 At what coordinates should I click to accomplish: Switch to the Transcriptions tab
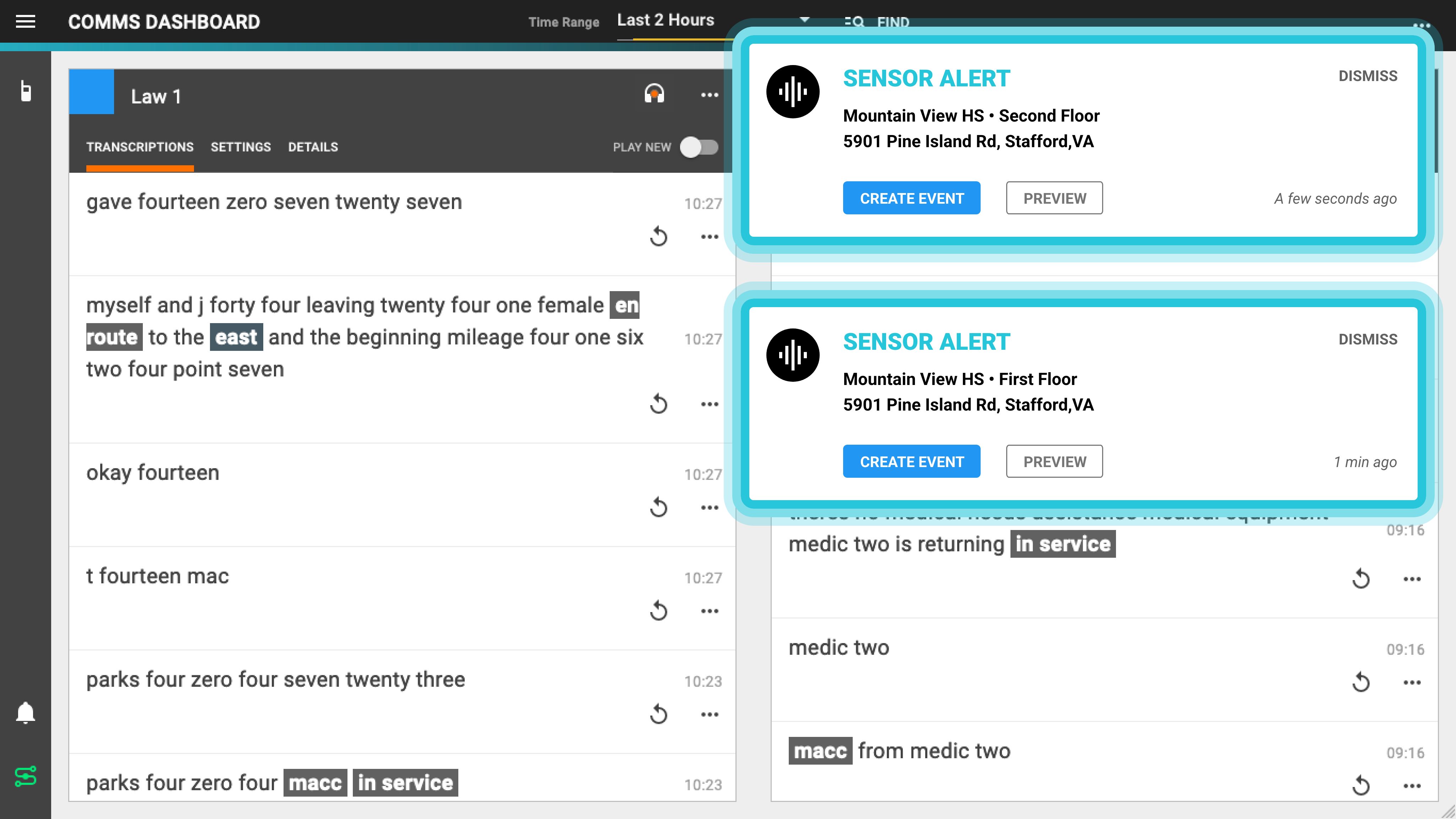[140, 147]
